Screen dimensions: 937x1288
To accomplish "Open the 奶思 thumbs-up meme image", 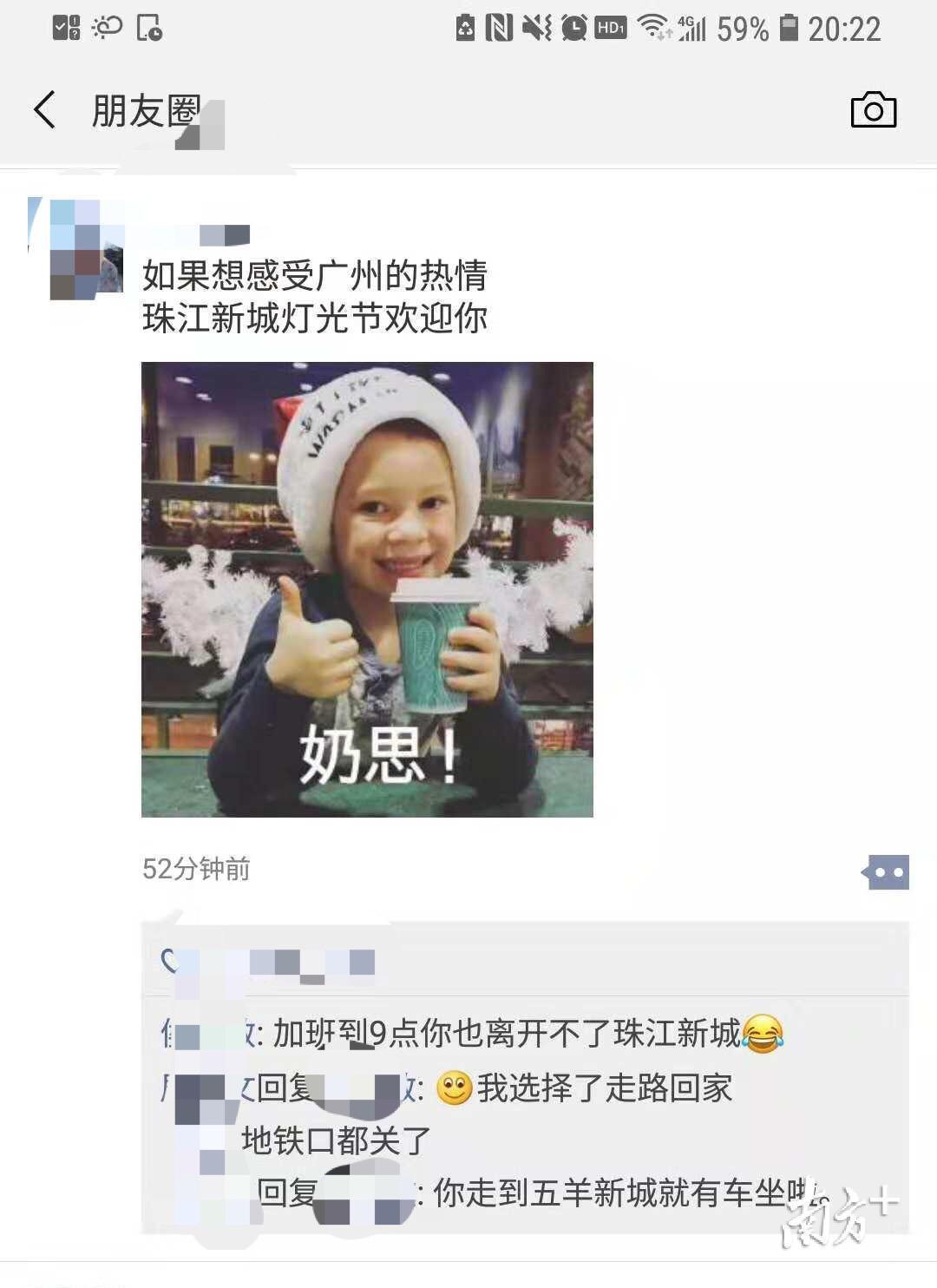I will tap(367, 589).
